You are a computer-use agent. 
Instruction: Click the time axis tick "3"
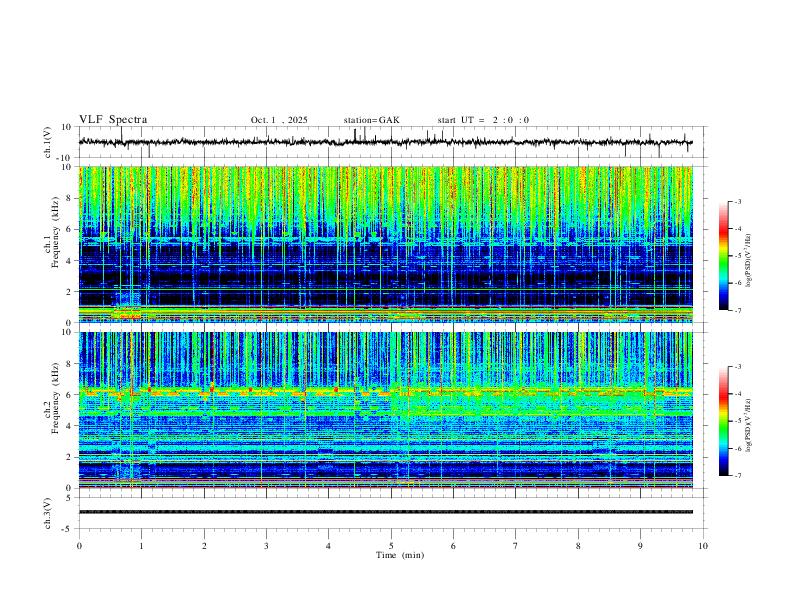tap(266, 546)
